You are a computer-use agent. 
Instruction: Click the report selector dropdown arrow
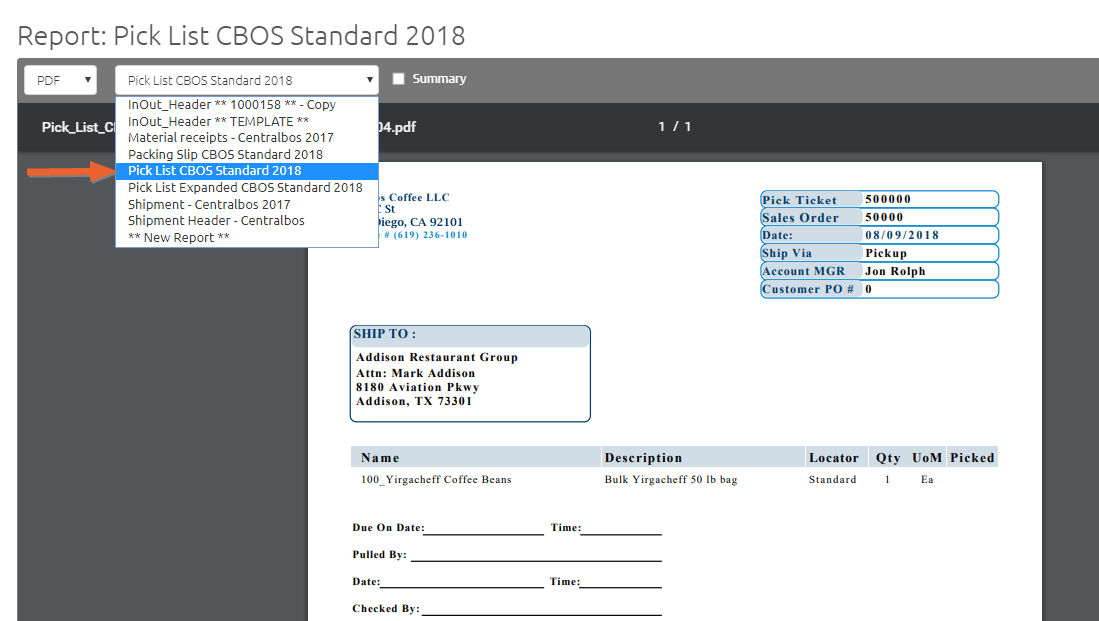tap(369, 79)
